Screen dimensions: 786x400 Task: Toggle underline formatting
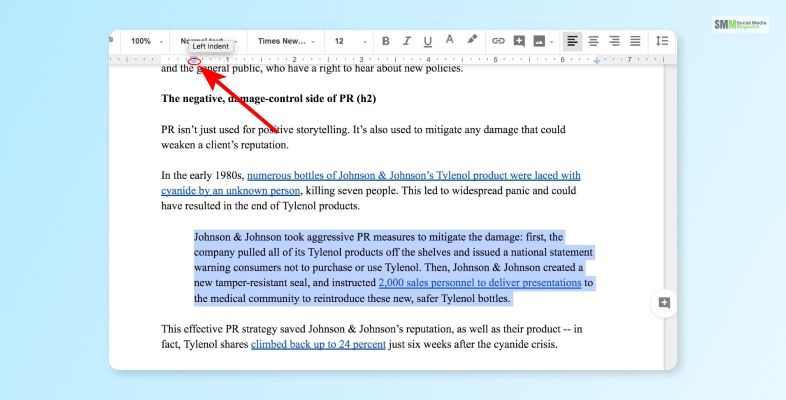(x=428, y=41)
